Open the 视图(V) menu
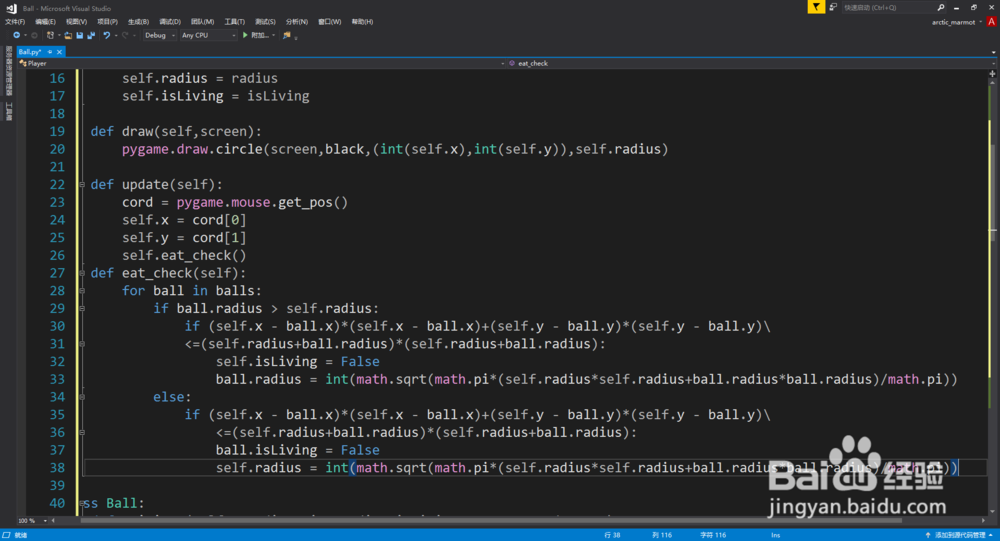This screenshot has height=541, width=1000. click(x=77, y=22)
